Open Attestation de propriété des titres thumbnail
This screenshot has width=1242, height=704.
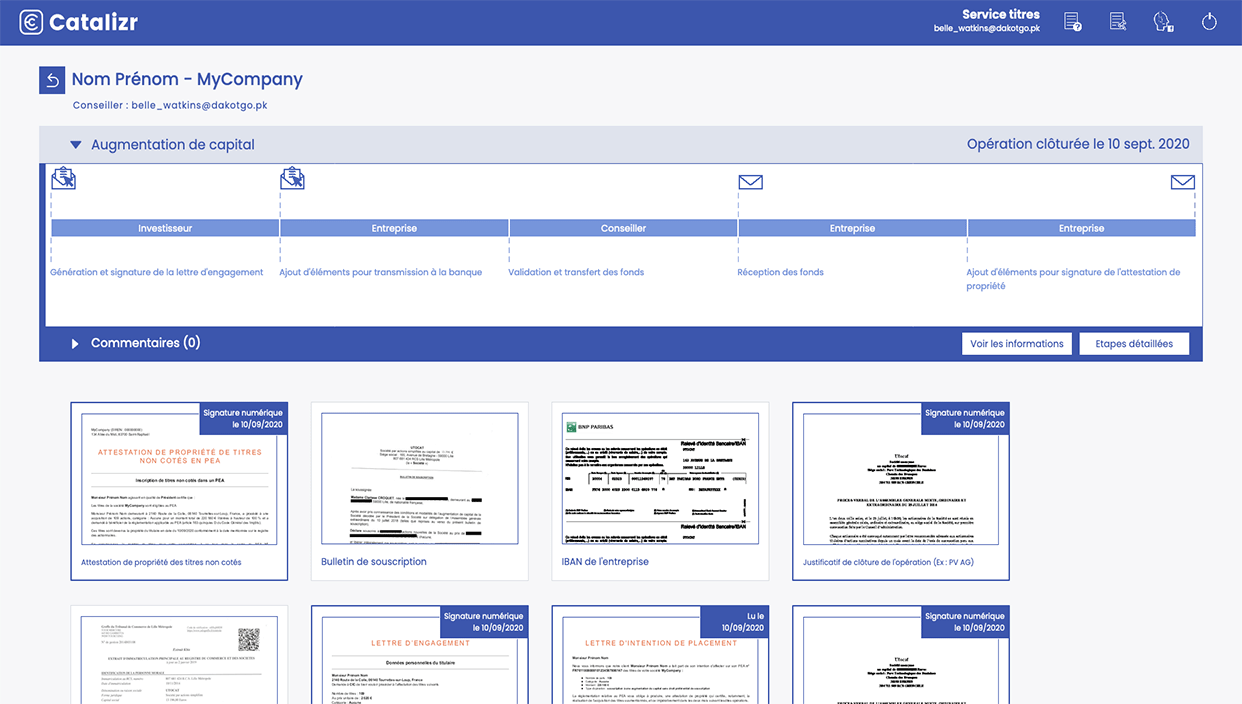pos(179,490)
